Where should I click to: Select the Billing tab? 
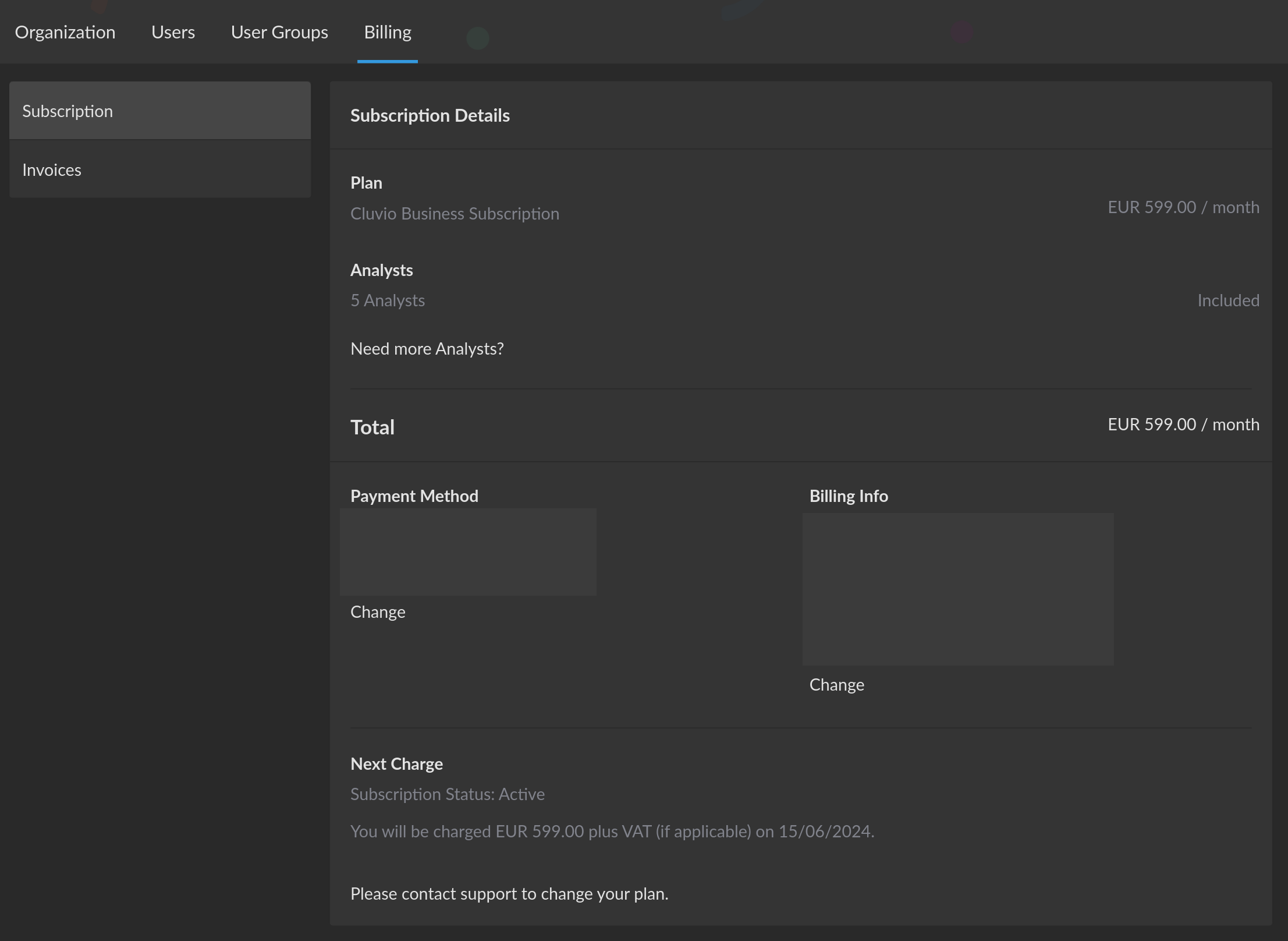point(388,32)
